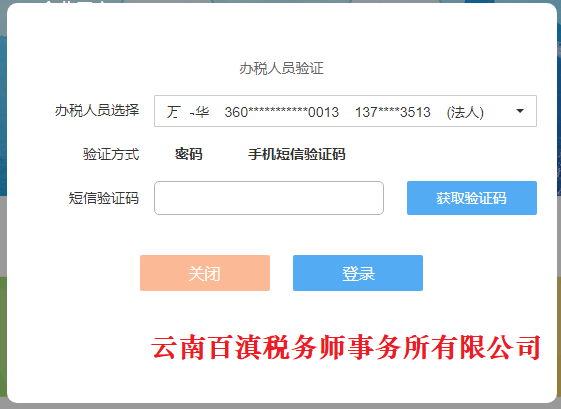Click the blue background strip left of the dialog
Screen dimensions: 561x409
pyautogui.click(x=3, y=107)
